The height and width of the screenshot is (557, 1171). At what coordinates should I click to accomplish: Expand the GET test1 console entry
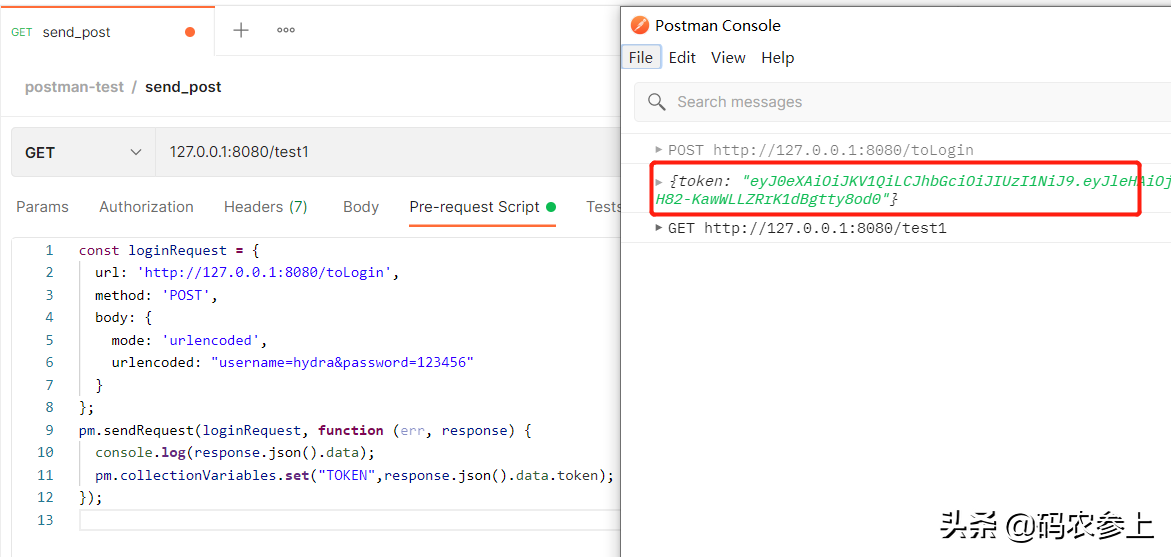pyautogui.click(x=659, y=227)
